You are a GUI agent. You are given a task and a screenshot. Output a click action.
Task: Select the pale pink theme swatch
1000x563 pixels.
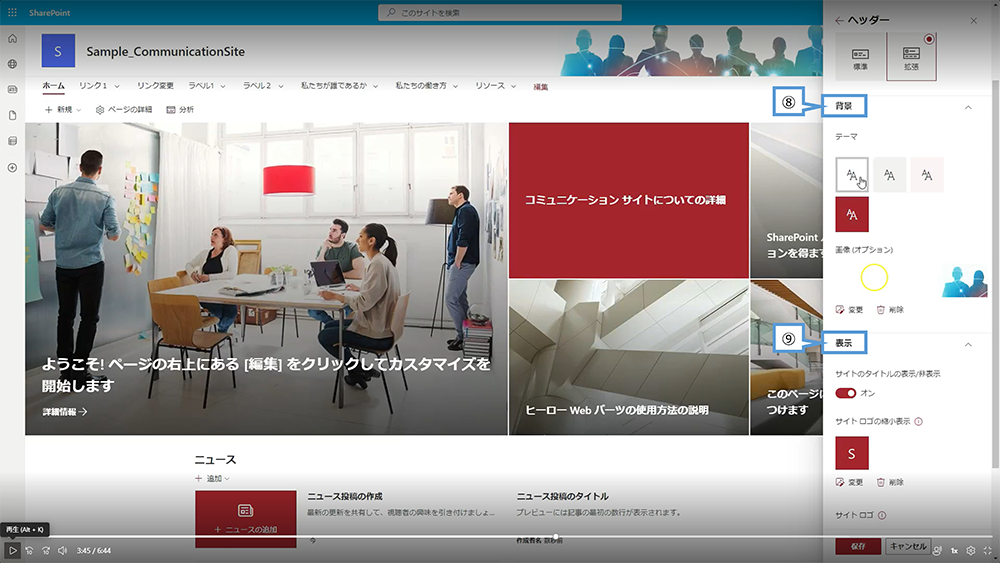point(927,175)
